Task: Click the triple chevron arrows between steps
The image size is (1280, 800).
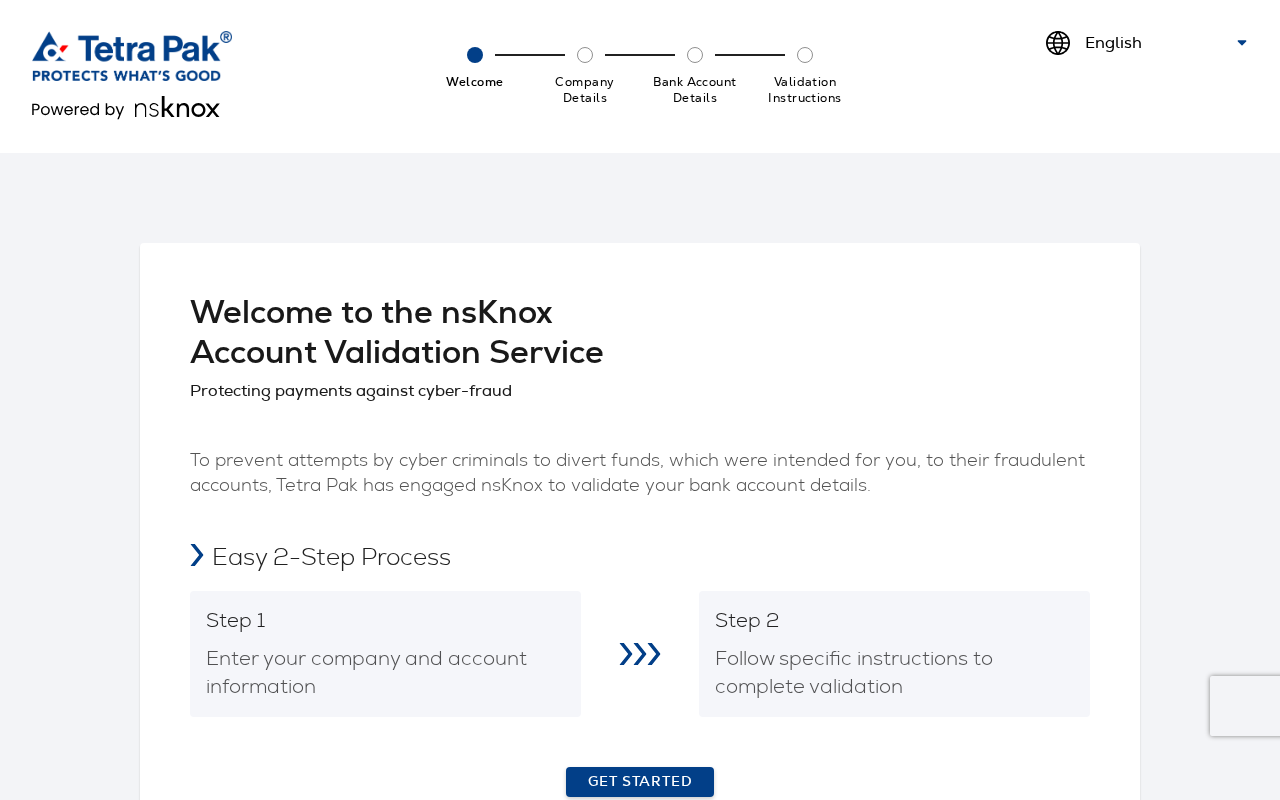Action: [640, 654]
